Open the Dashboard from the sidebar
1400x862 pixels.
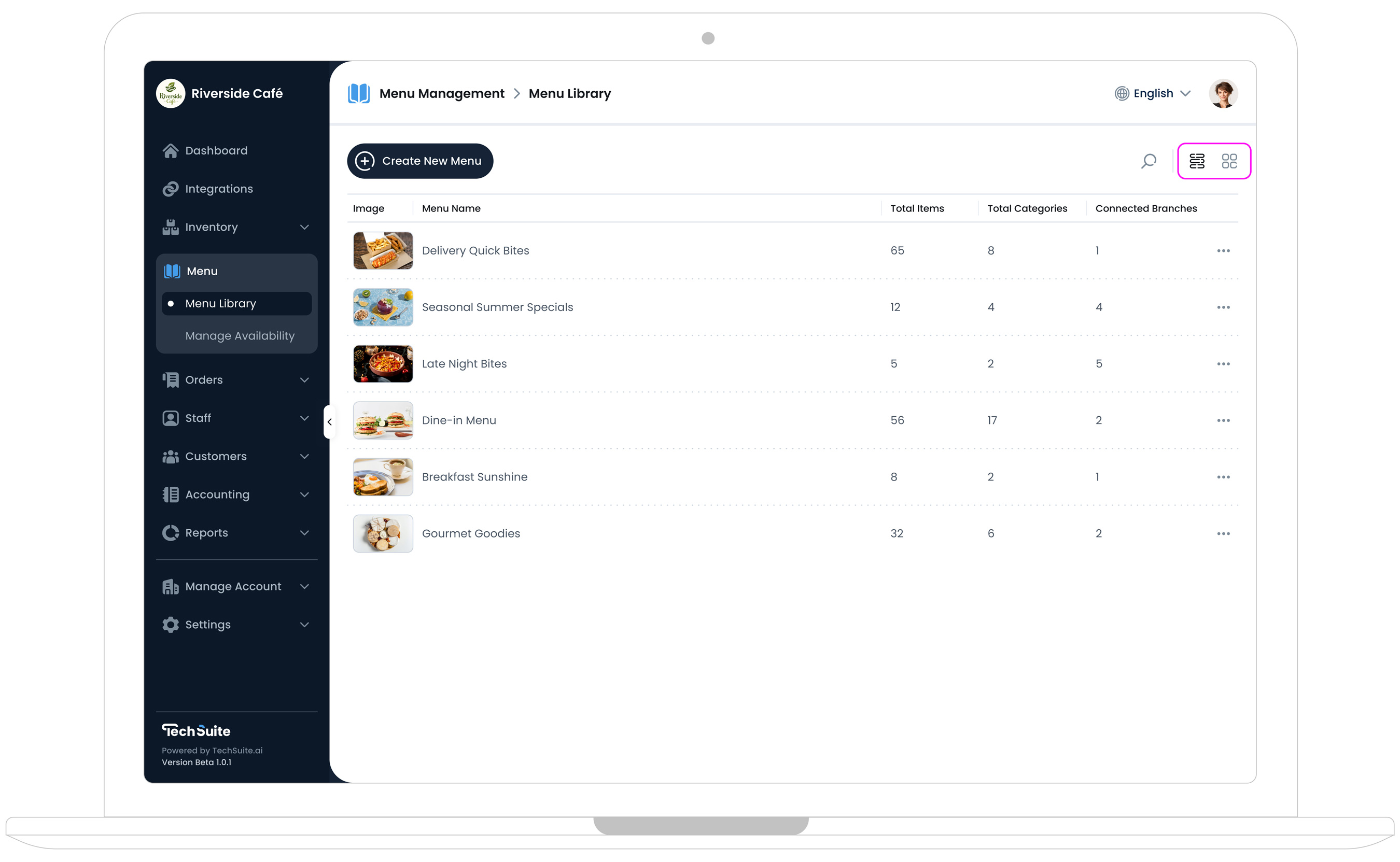tap(216, 150)
